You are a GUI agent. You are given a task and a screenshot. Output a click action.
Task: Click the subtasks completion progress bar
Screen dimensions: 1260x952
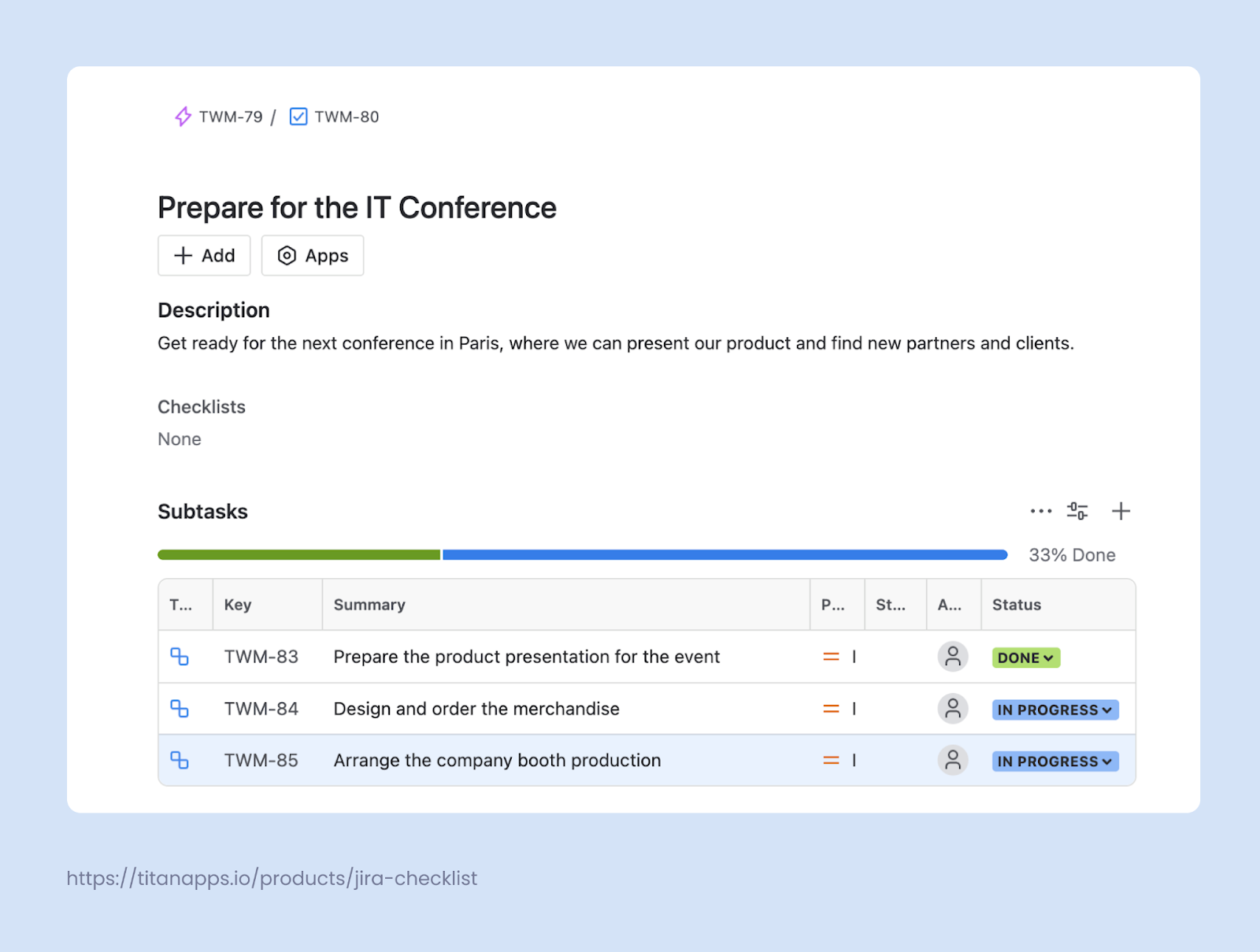(x=582, y=554)
